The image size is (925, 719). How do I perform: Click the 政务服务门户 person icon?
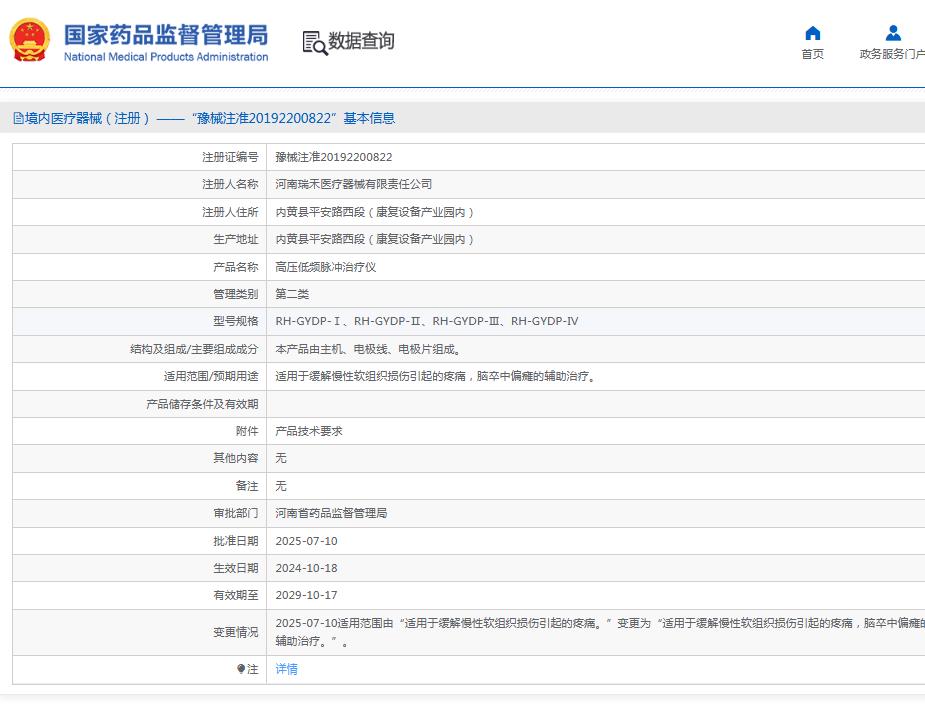coord(893,33)
